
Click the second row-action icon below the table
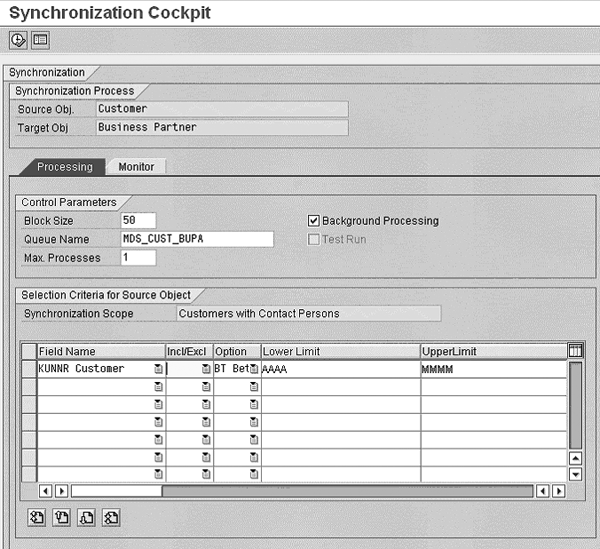coord(61,517)
